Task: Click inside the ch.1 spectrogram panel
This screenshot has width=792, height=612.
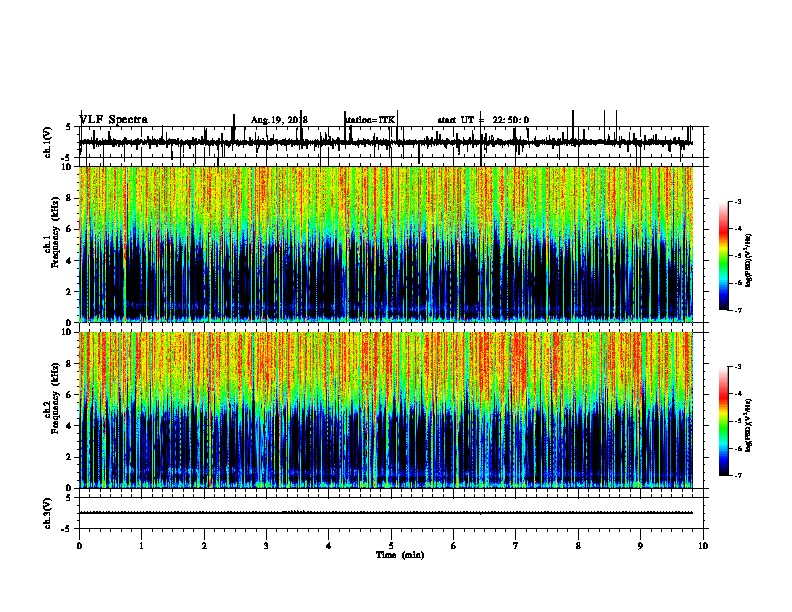Action: tap(386, 244)
